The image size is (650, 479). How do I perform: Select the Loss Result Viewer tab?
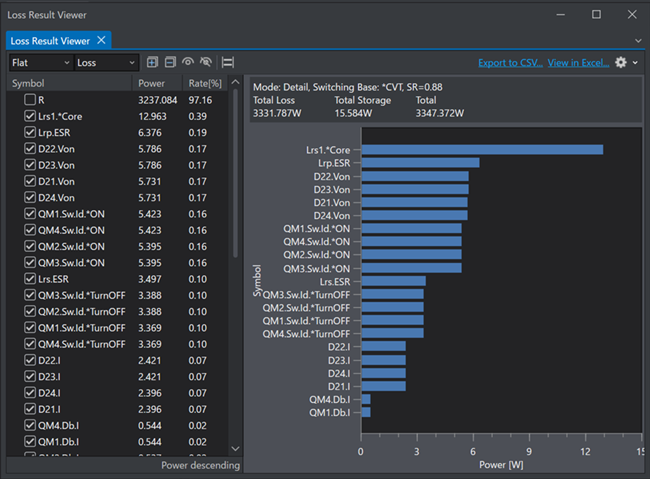tap(50, 40)
